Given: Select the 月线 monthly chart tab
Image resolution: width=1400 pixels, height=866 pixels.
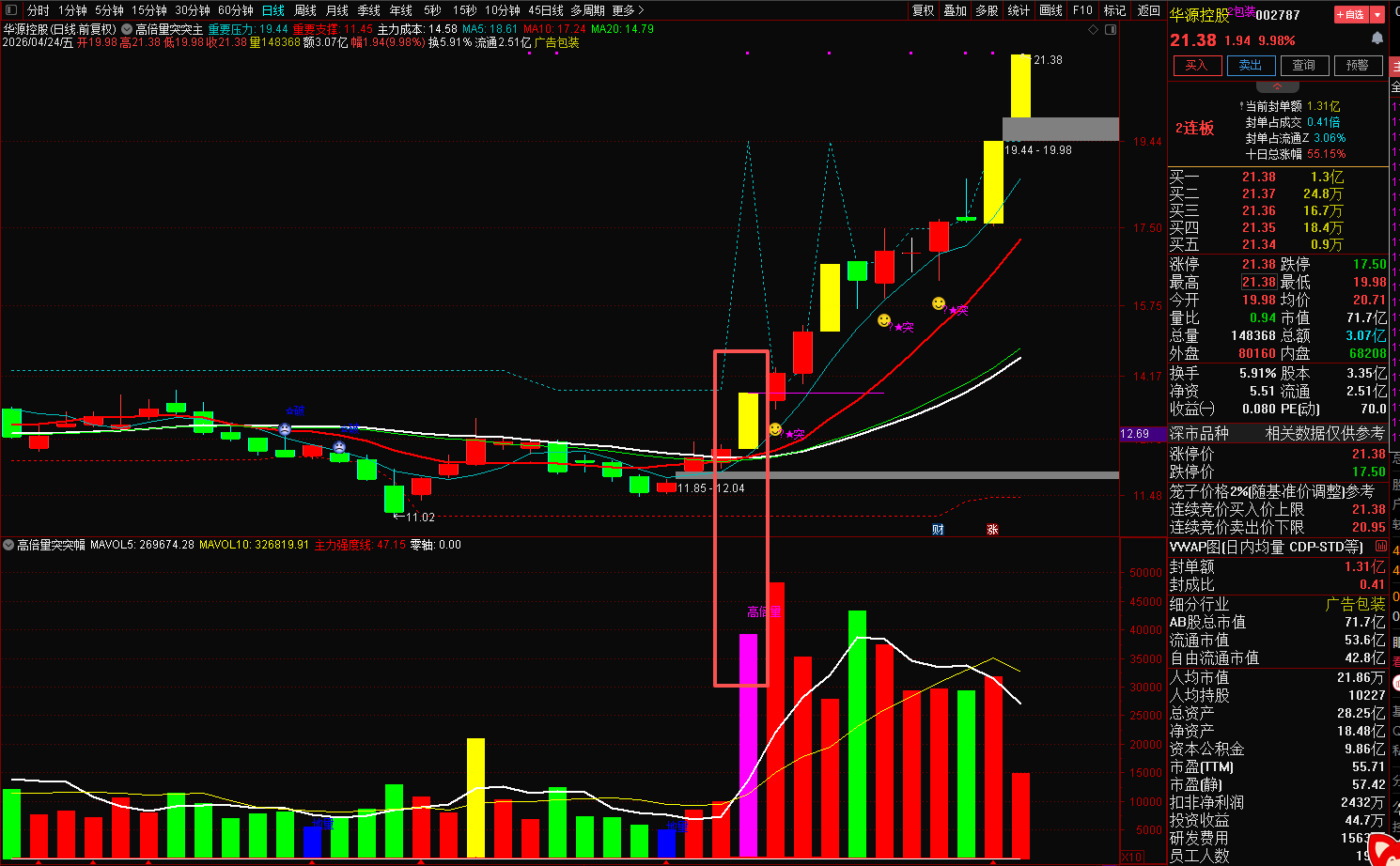Looking at the screenshot, I should tap(337, 10).
